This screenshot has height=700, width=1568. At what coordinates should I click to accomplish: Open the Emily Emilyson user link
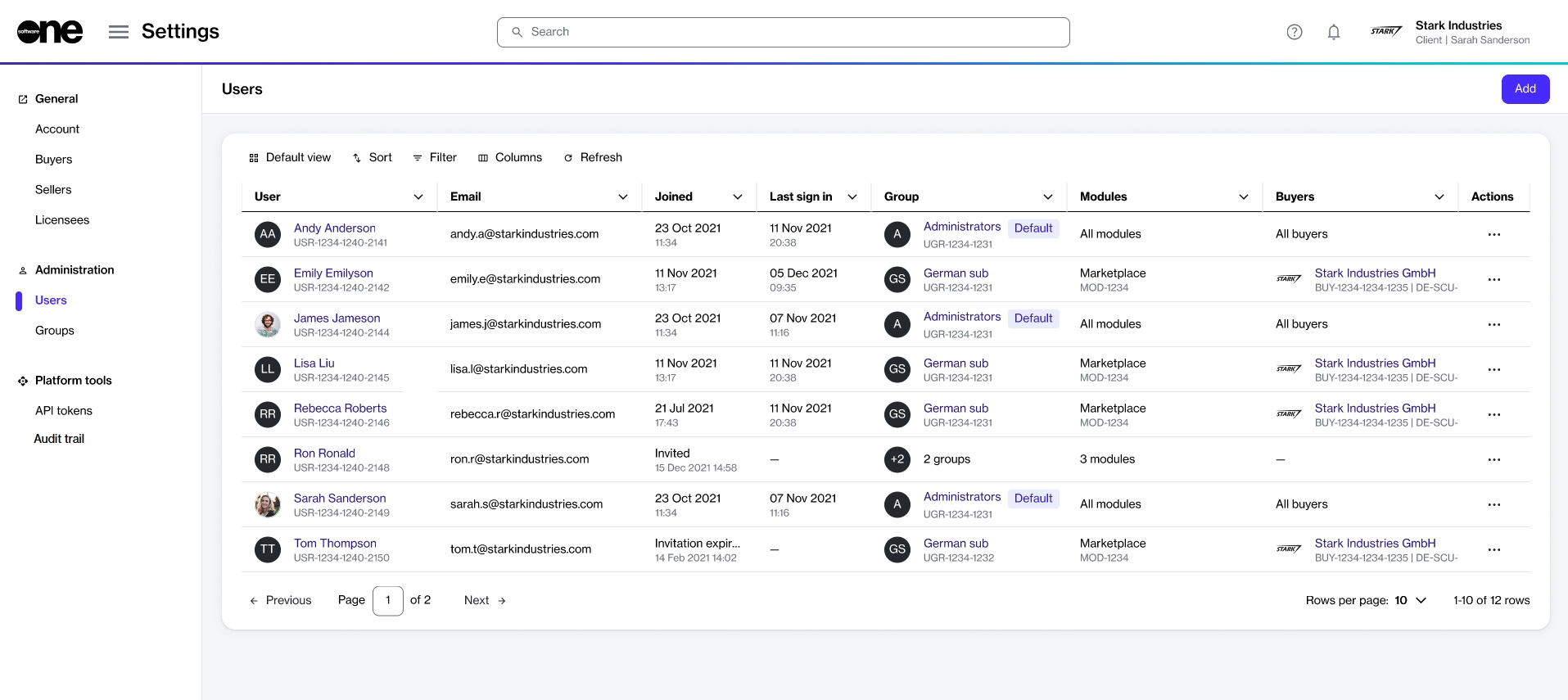coord(333,273)
